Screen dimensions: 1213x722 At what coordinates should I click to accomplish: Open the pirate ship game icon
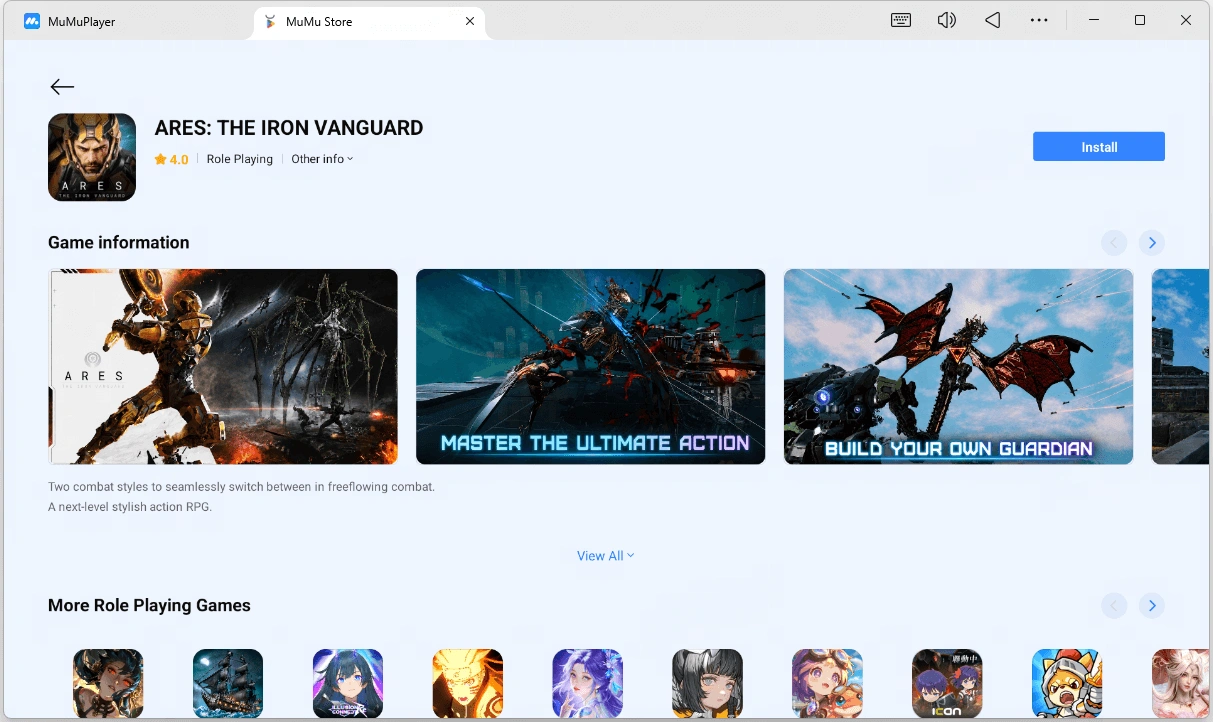pyautogui.click(x=228, y=684)
